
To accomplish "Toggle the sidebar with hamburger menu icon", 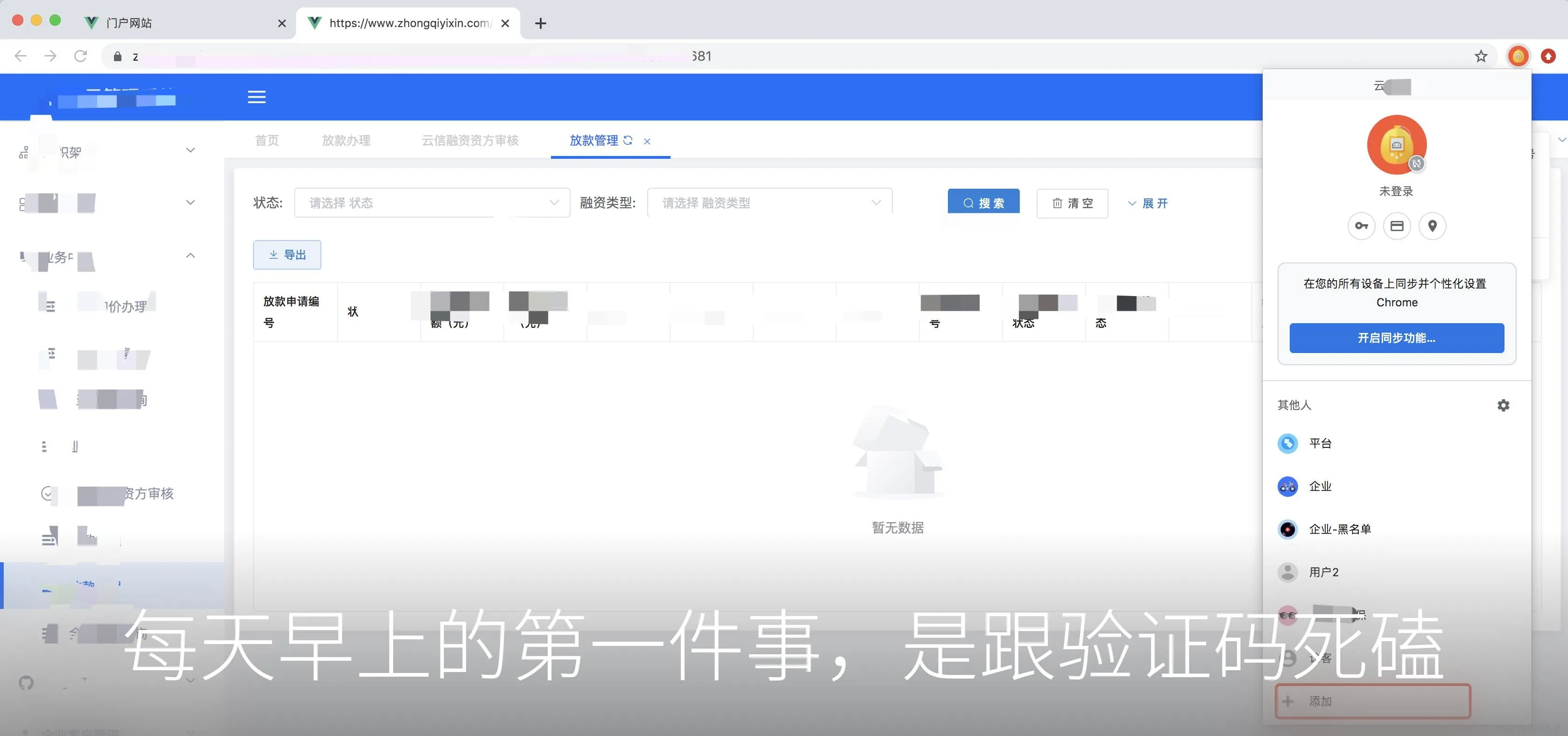I will click(257, 97).
